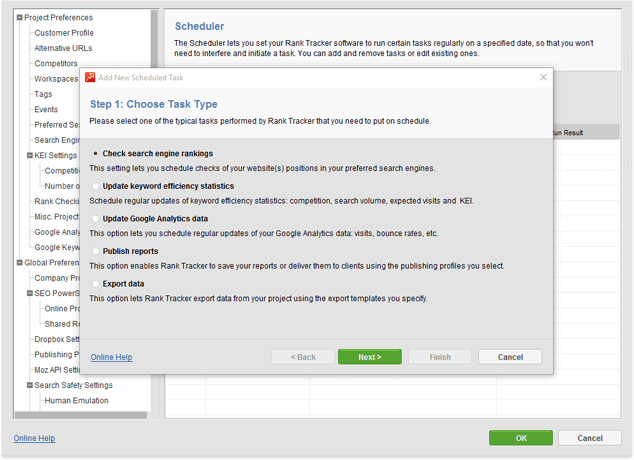Select Export data radio button
634x460 pixels.
click(x=95, y=284)
